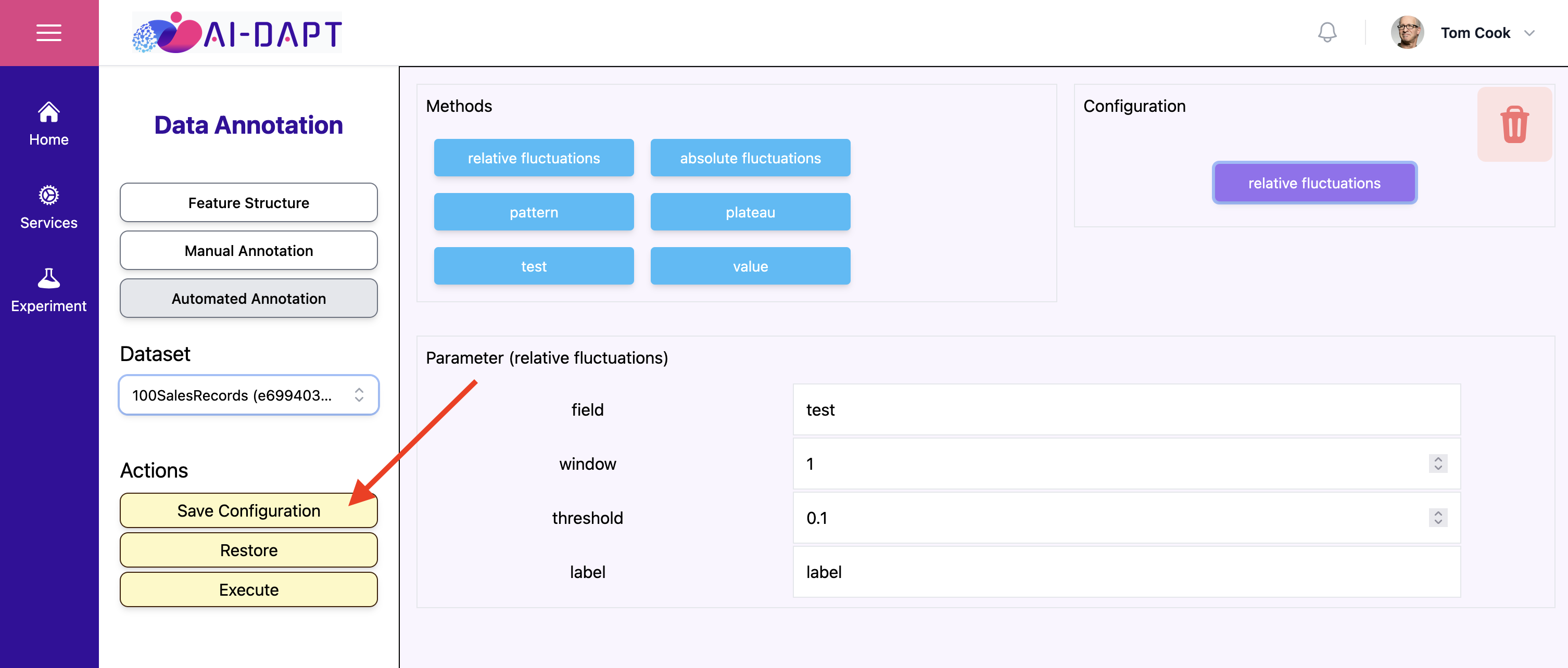1568x668 pixels.
Task: Click the Home icon in sidebar
Action: point(49,112)
